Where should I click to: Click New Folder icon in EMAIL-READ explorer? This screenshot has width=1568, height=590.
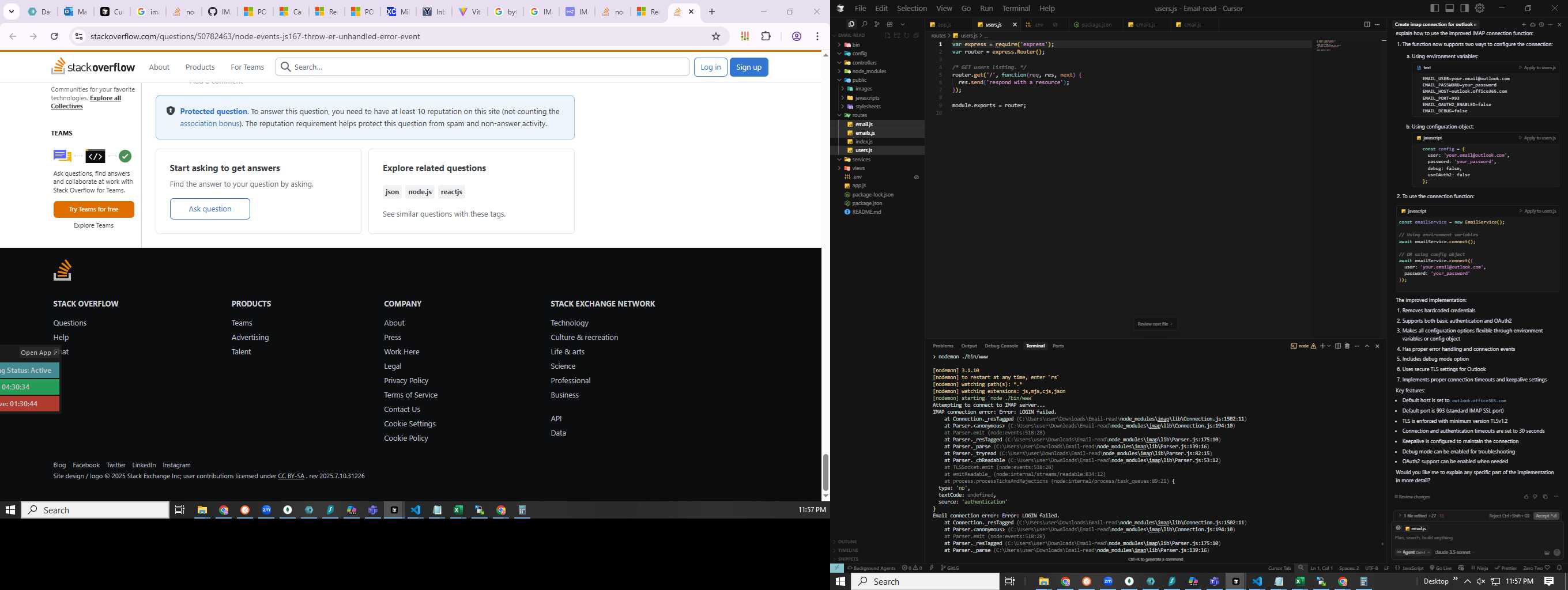click(896, 35)
